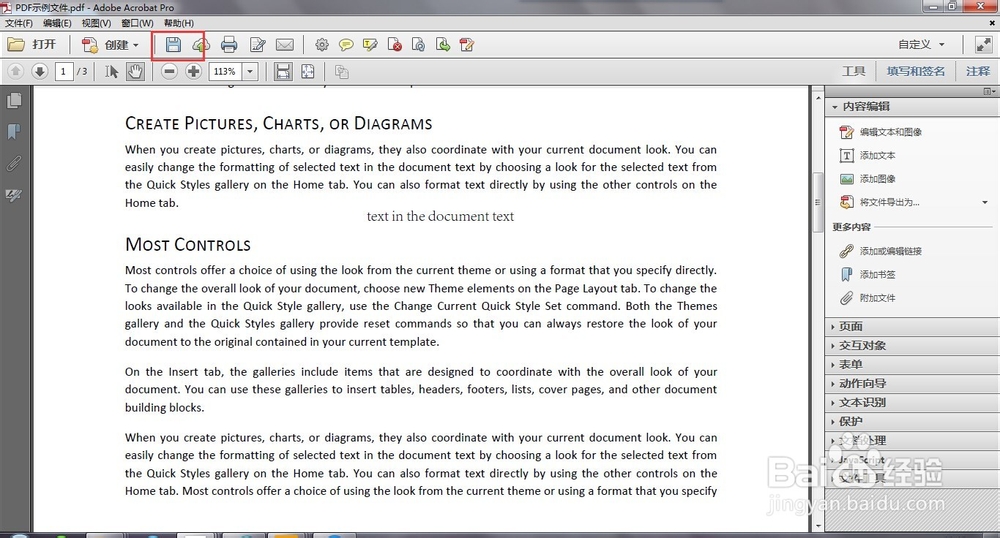Viewport: 1000px width, 538px height.
Task: Open the 自定义 dropdown
Action: pyautogui.click(x=921, y=45)
